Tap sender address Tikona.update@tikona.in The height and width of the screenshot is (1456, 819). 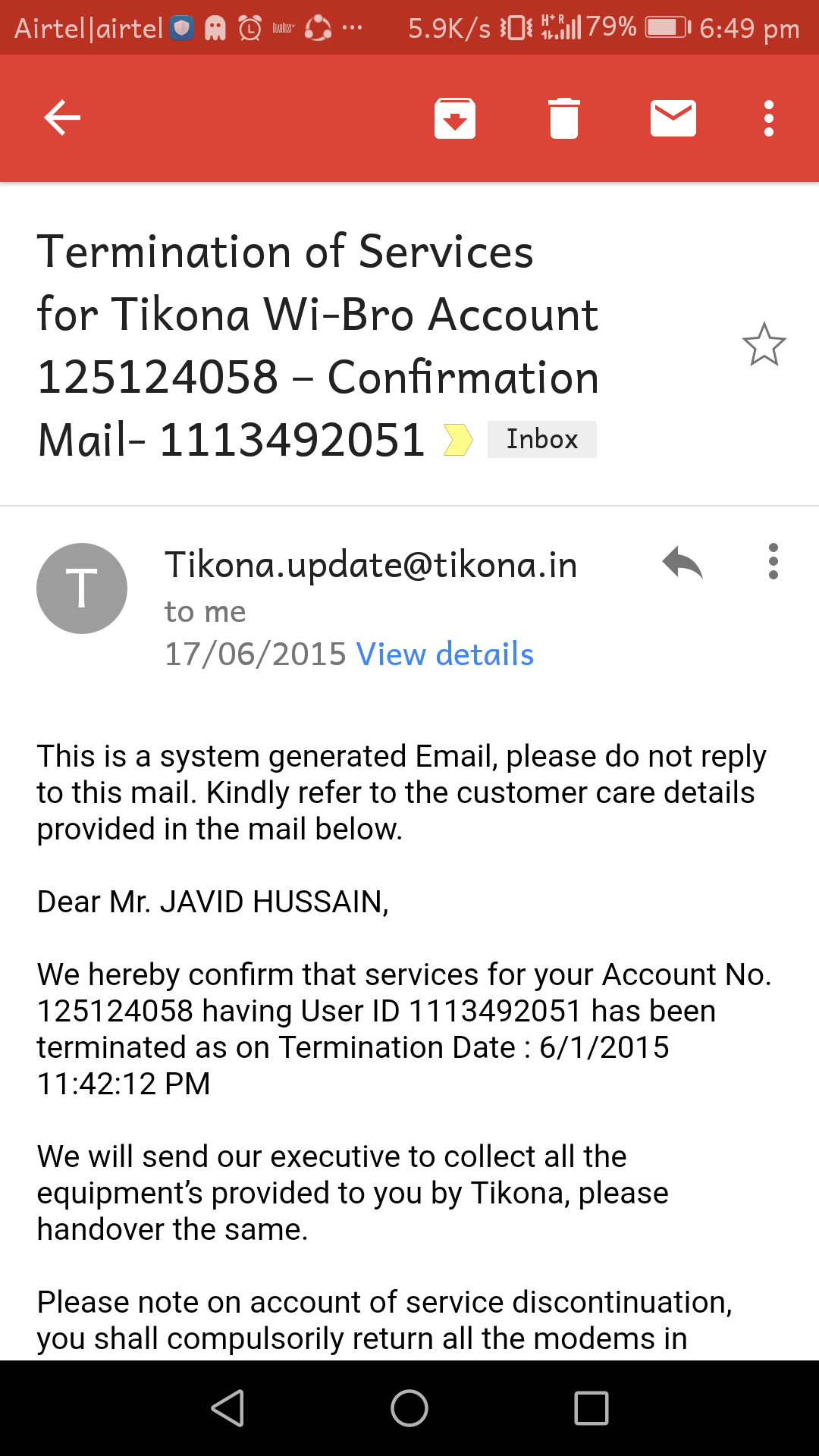pos(371,565)
